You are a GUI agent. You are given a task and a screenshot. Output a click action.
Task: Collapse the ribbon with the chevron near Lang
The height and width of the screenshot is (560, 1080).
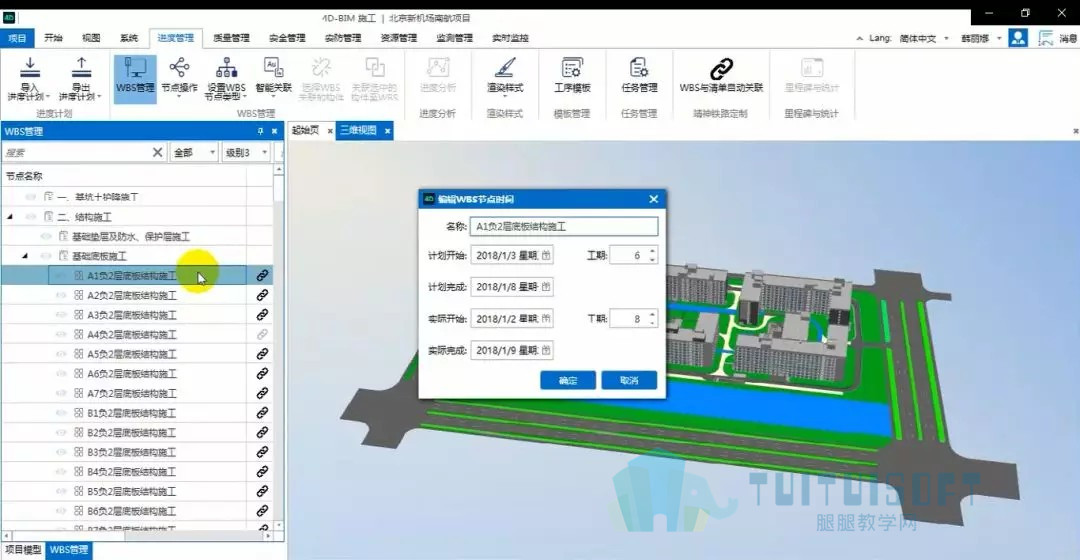point(860,39)
